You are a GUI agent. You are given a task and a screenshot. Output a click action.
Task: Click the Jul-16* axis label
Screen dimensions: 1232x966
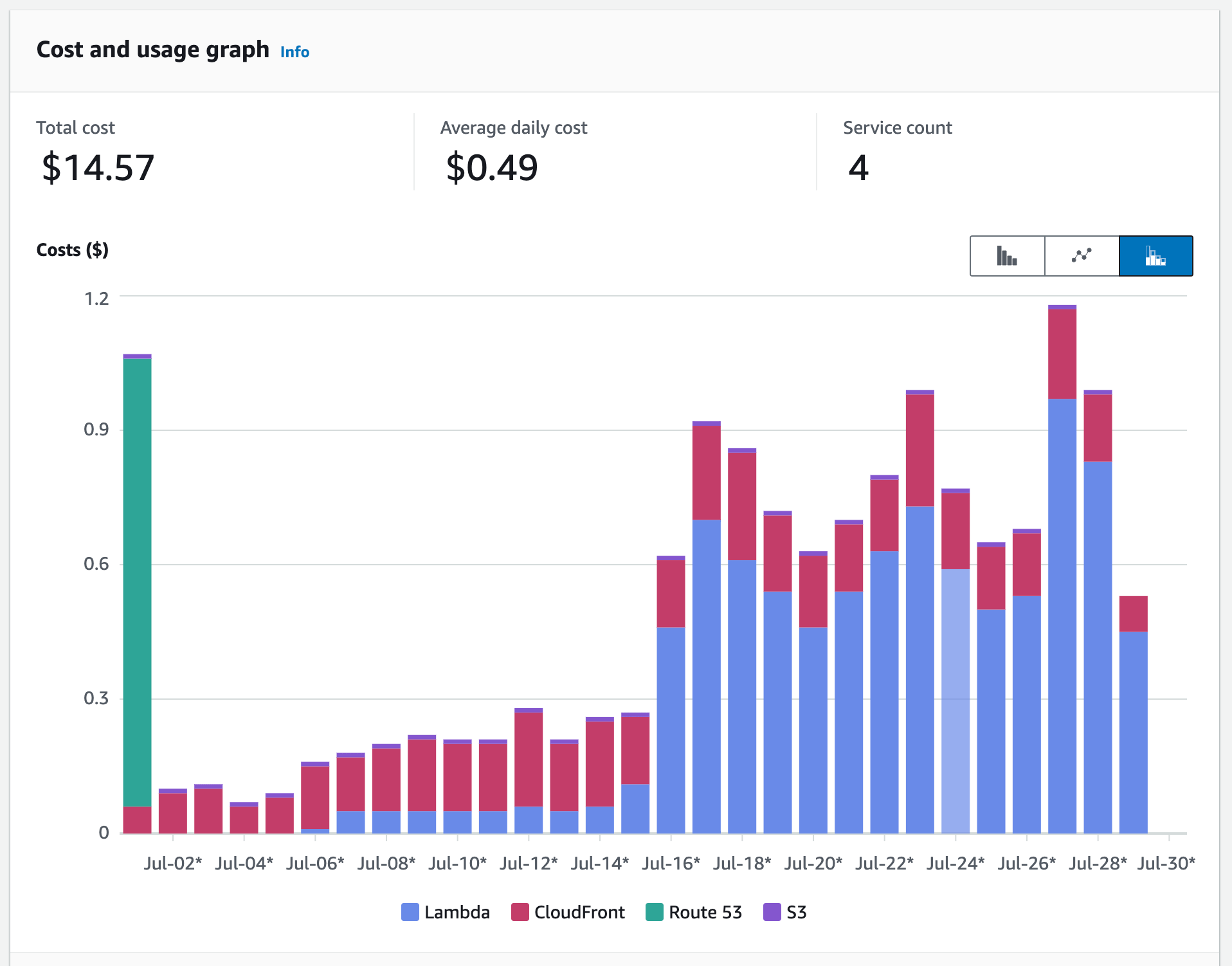671,863
